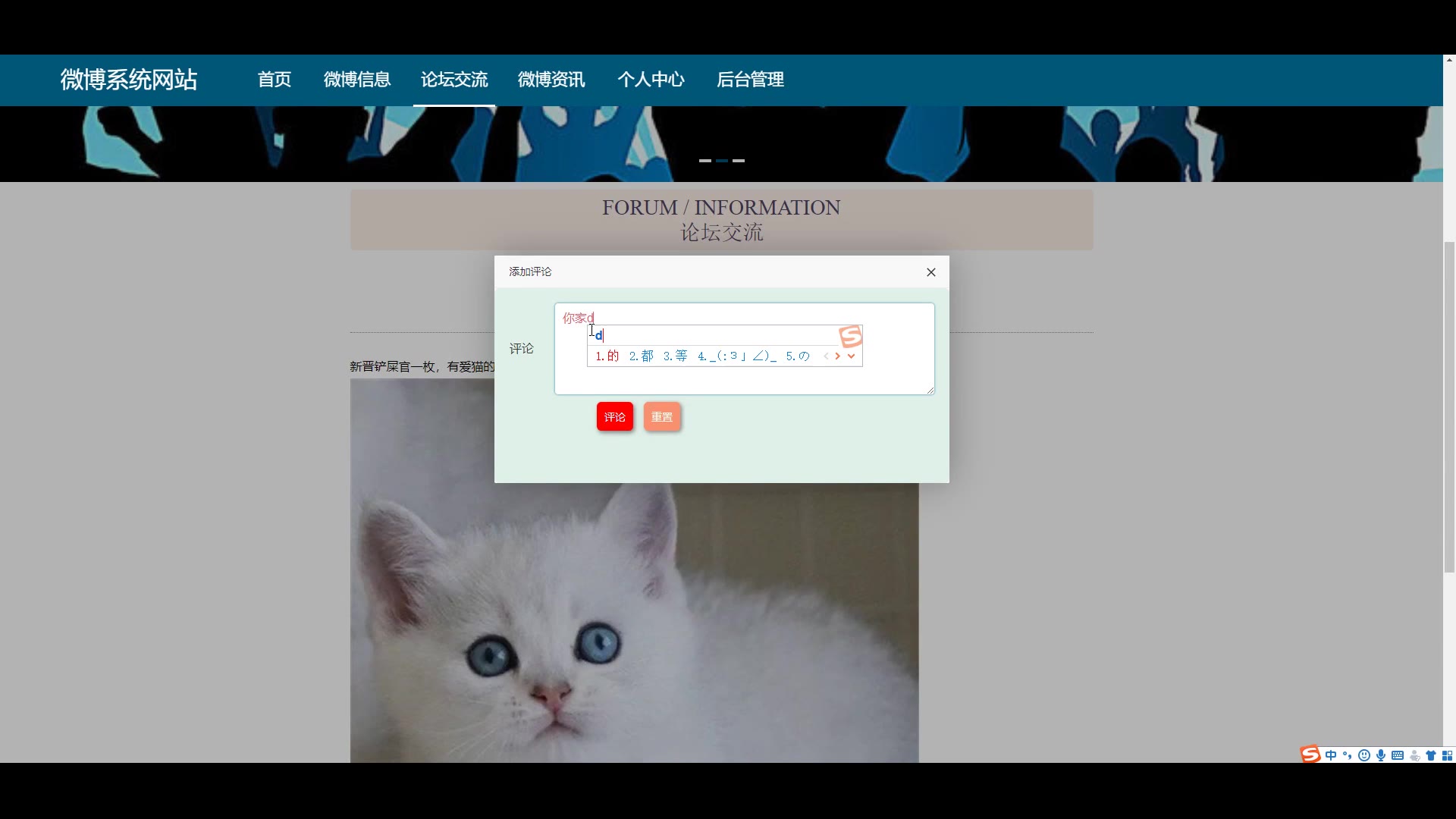Click Sogou logo in the candidate window
Viewport: 1456px width, 819px height.
pyautogui.click(x=850, y=336)
